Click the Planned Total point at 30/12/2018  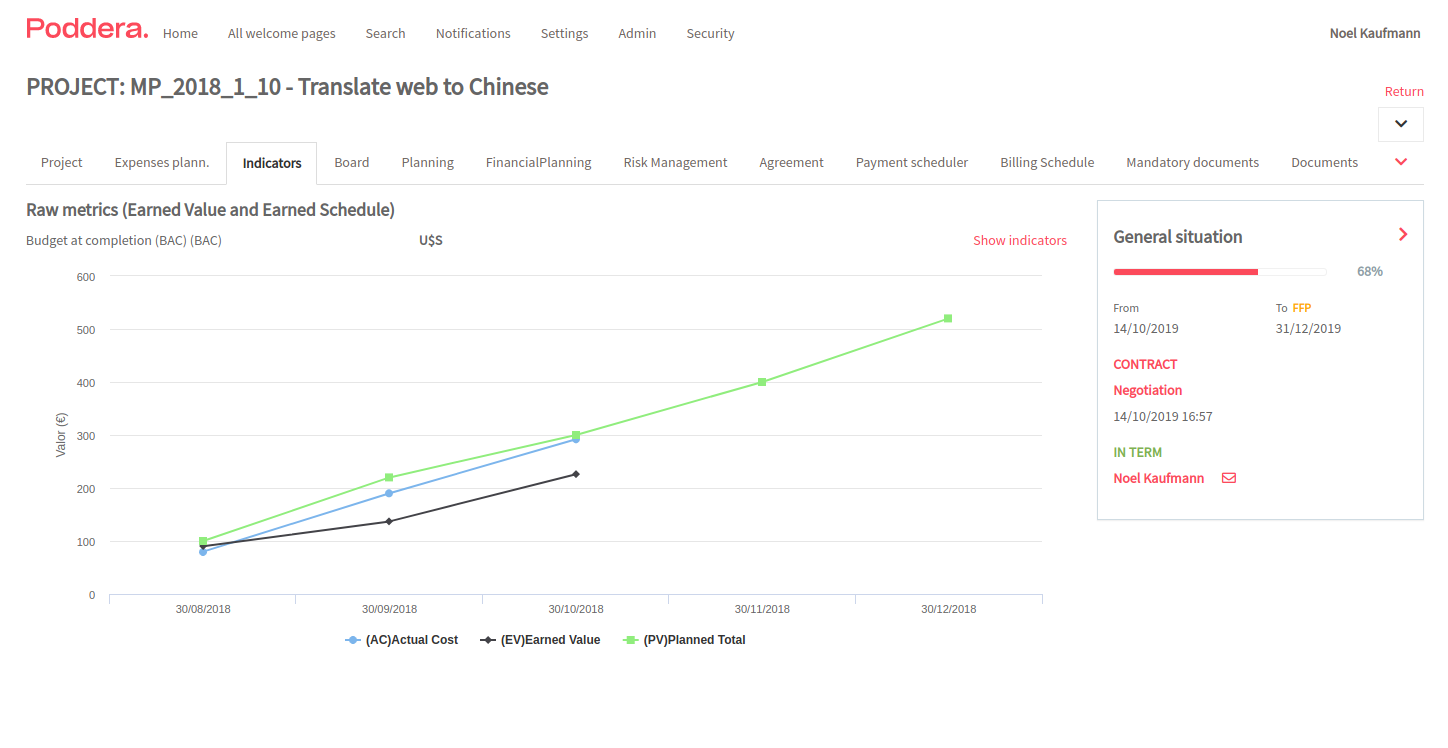[948, 319]
